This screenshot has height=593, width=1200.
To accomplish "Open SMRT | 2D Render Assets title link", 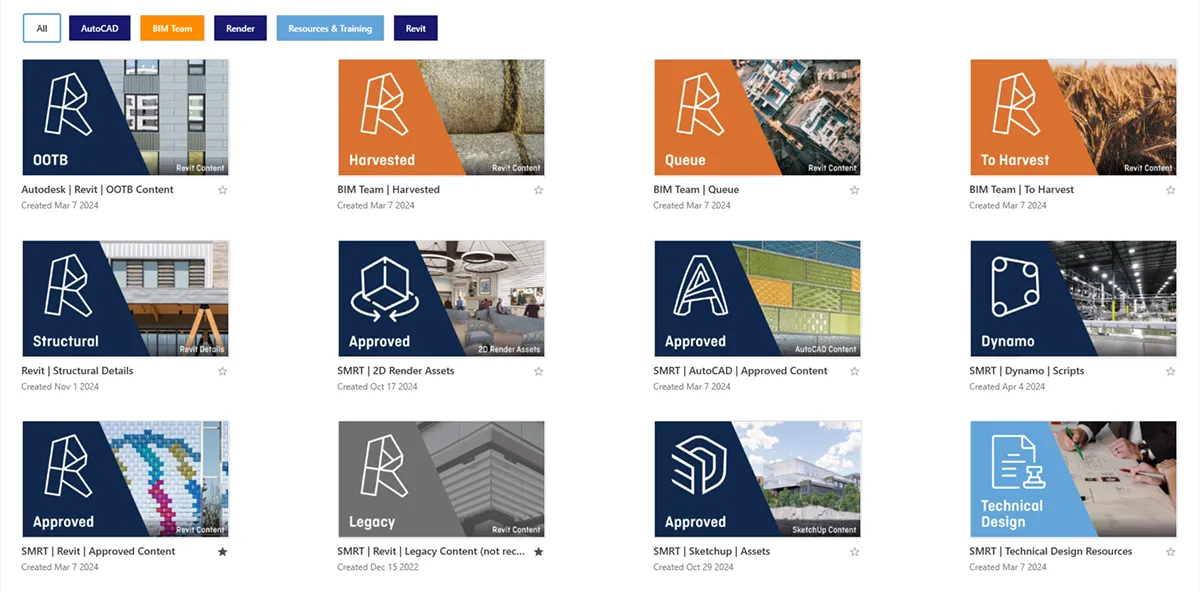I will pyautogui.click(x=396, y=371).
